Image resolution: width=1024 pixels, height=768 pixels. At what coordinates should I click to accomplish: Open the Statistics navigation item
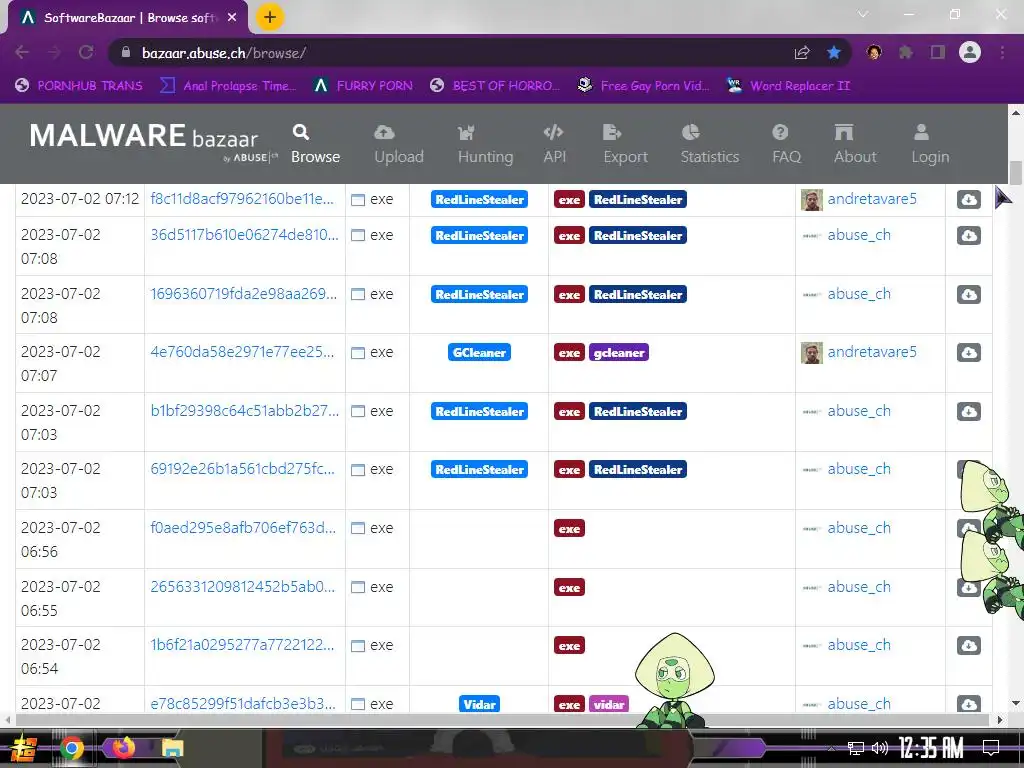tap(709, 144)
